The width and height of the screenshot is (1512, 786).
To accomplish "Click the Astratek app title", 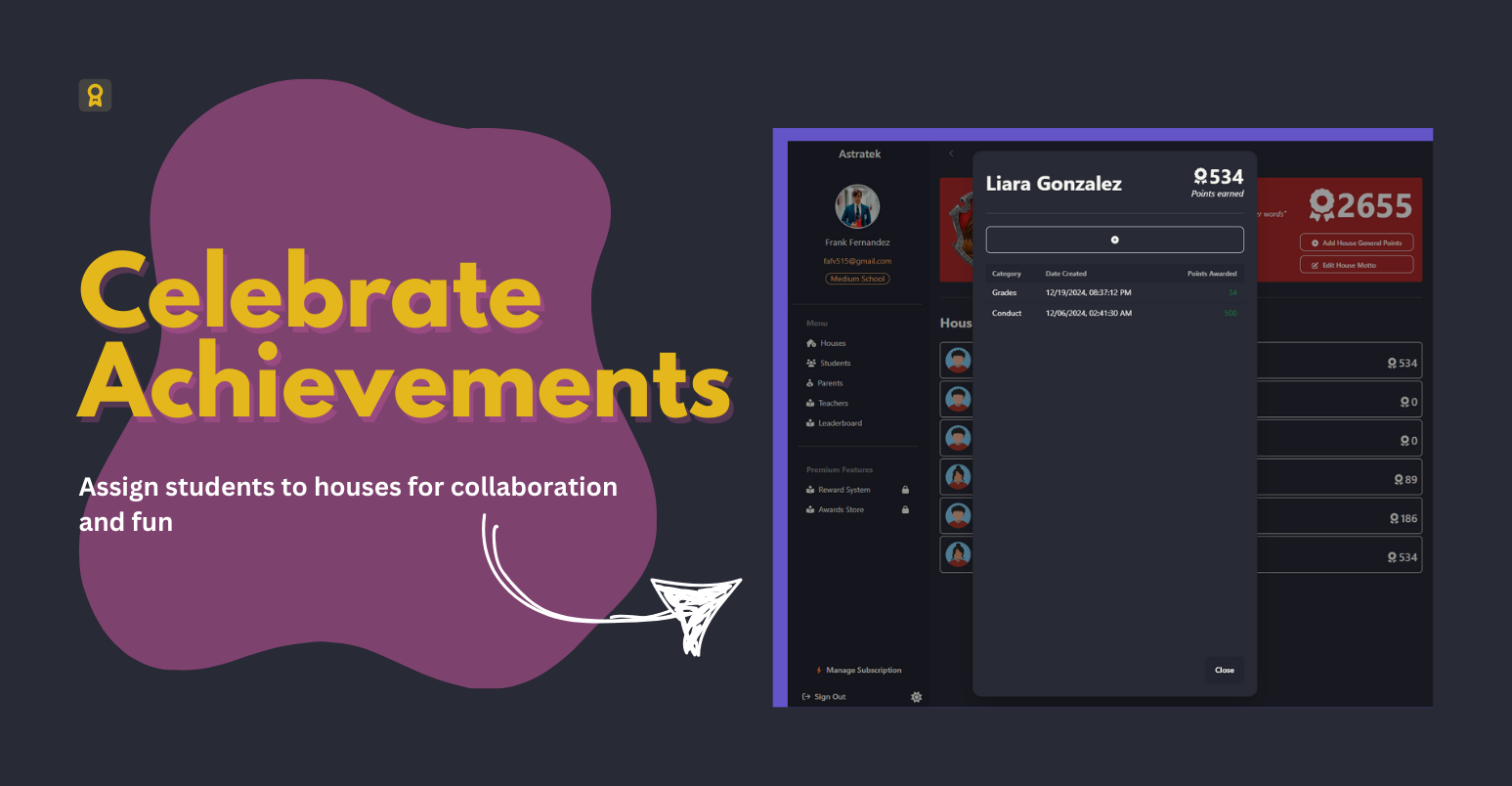I will coord(859,153).
